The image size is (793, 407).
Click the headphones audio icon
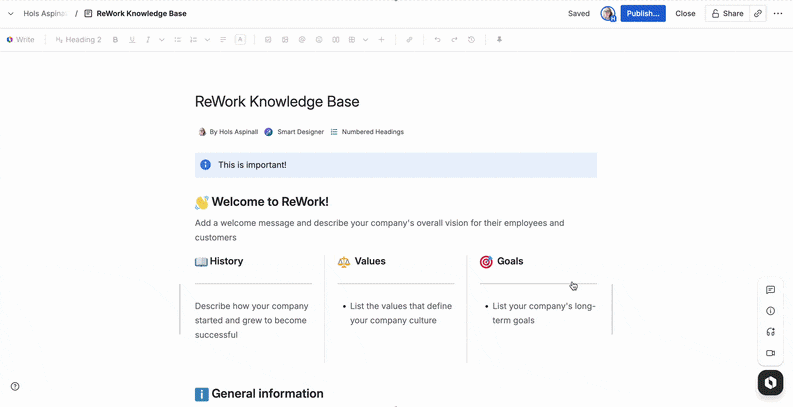770,332
